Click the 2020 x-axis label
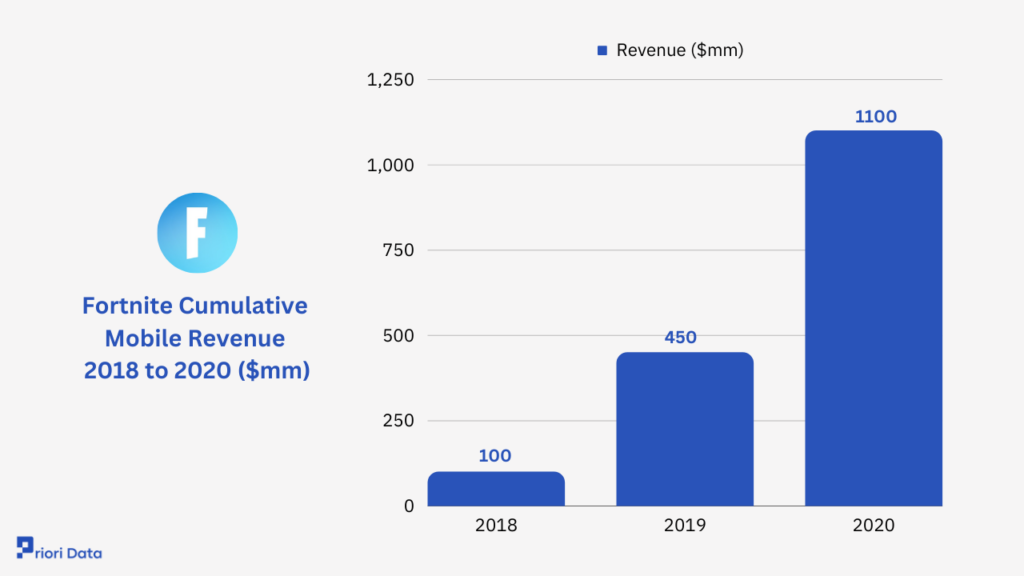Image resolution: width=1024 pixels, height=576 pixels. click(874, 525)
